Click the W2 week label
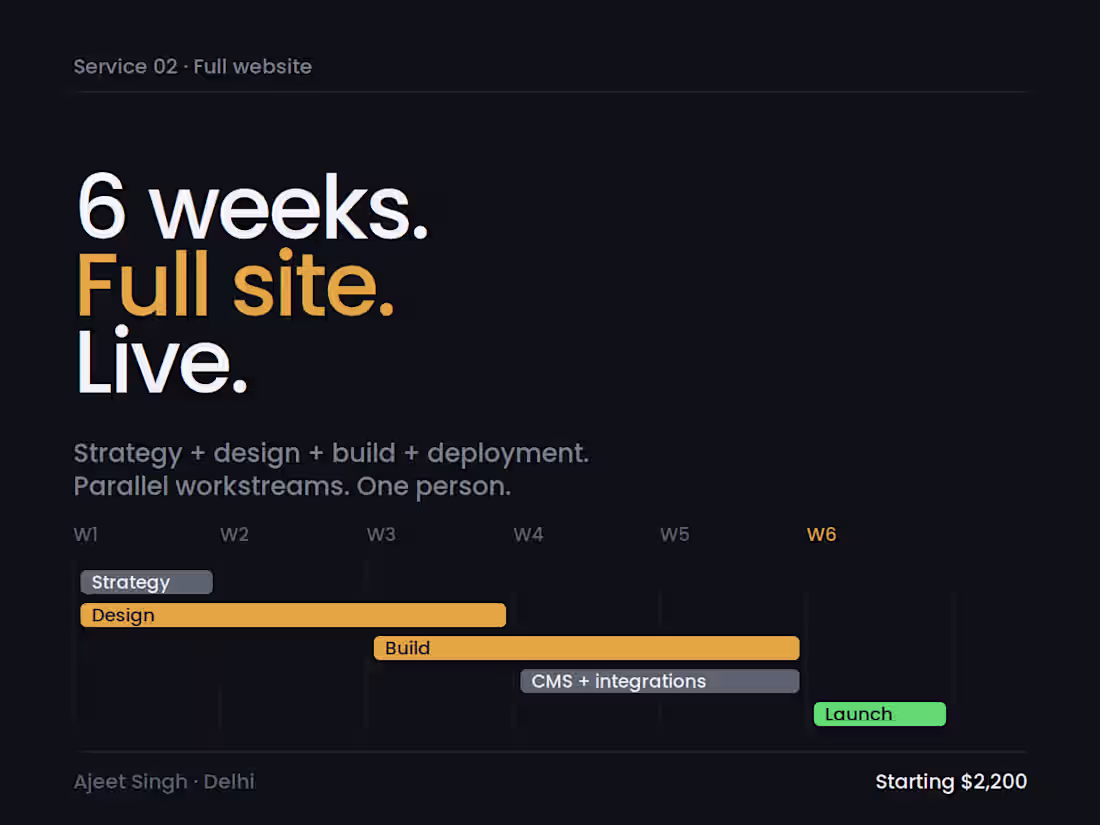The width and height of the screenshot is (1100, 825). coord(234,535)
